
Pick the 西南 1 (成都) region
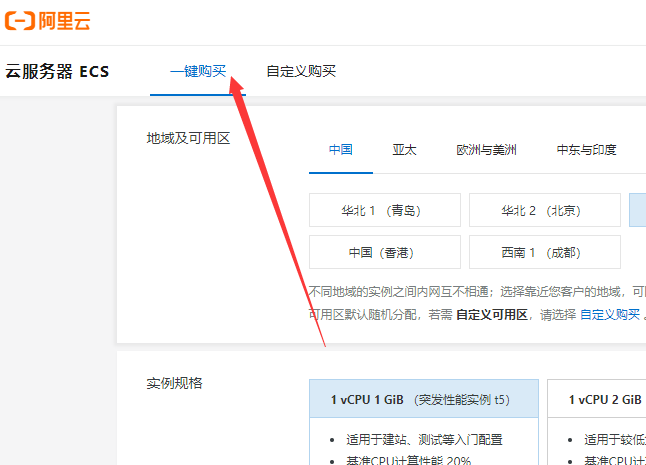545,252
